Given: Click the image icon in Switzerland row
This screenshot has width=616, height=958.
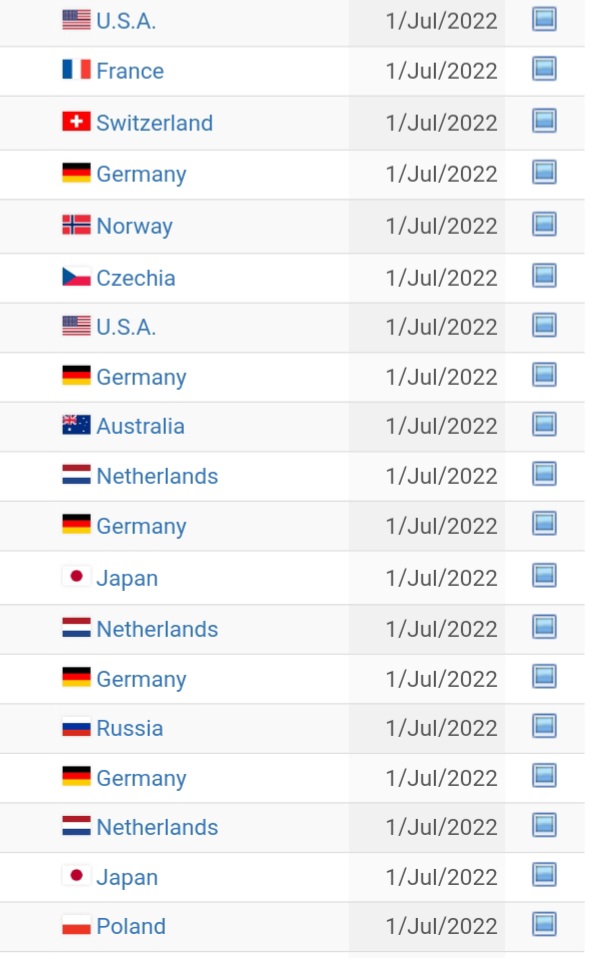Looking at the screenshot, I should 544,121.
